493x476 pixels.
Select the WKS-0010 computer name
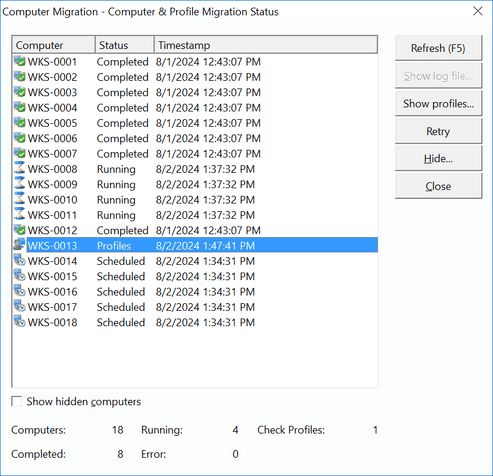point(52,200)
